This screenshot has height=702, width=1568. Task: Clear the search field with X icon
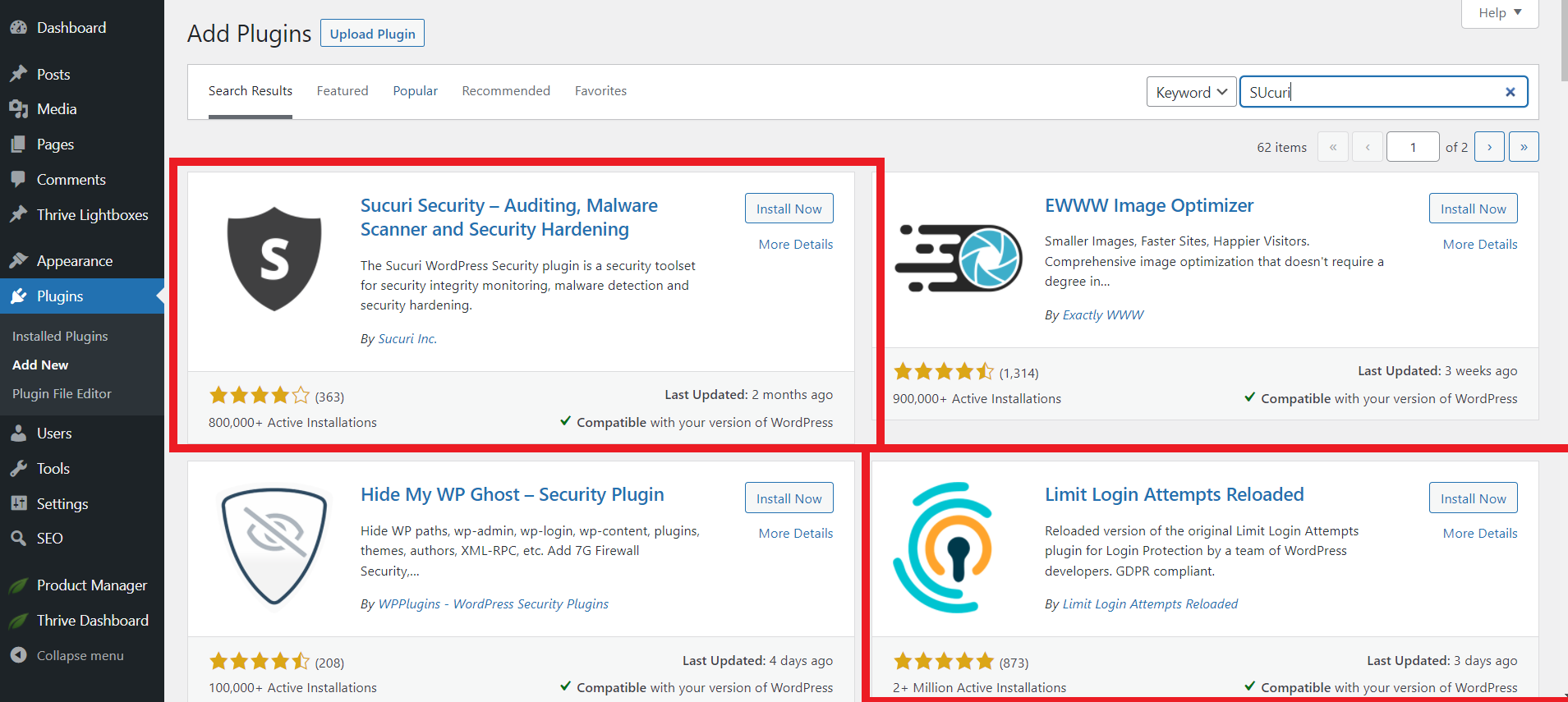[1510, 92]
